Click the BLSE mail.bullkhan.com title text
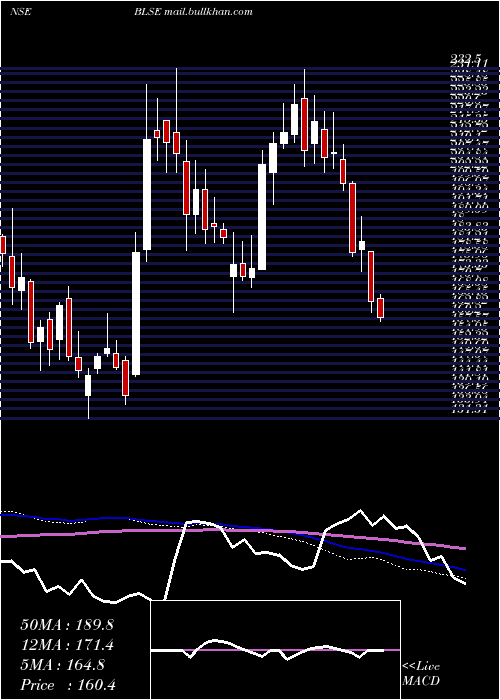The width and height of the screenshot is (500, 700). point(193,12)
